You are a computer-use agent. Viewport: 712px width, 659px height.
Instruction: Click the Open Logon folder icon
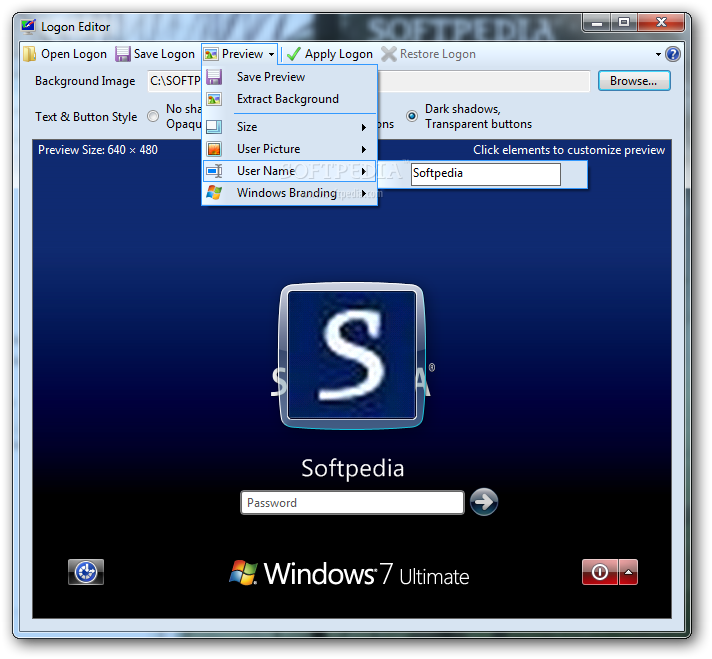click(30, 54)
